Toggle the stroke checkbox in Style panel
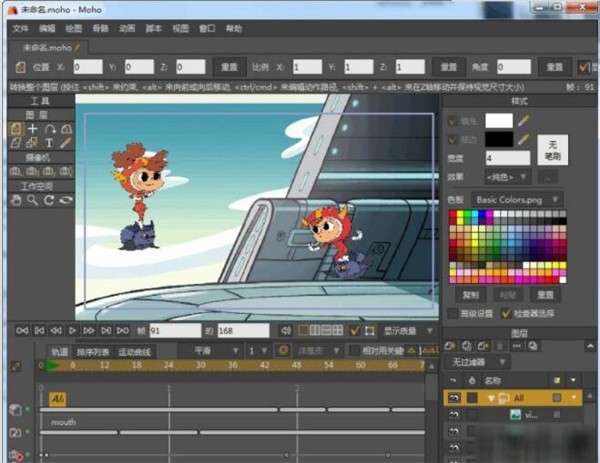The height and width of the screenshot is (463, 600). [x=453, y=139]
